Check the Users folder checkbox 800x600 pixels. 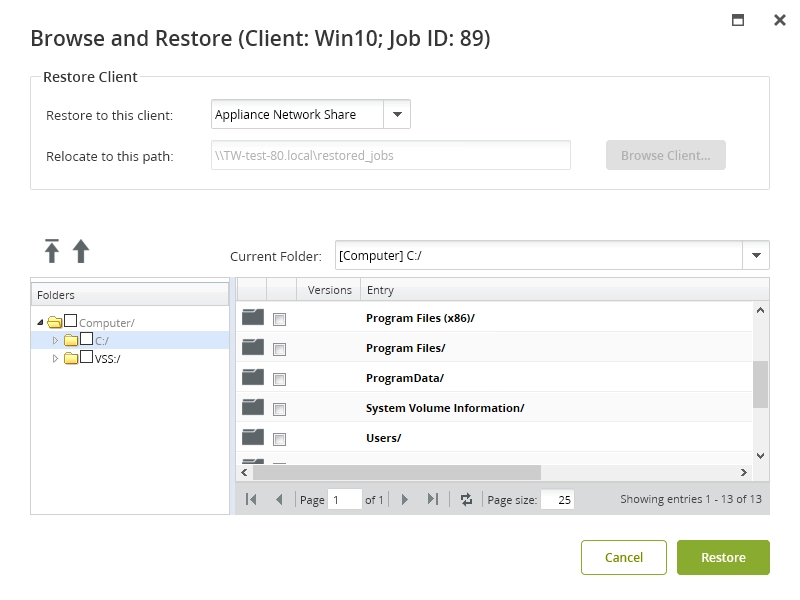pyautogui.click(x=279, y=439)
